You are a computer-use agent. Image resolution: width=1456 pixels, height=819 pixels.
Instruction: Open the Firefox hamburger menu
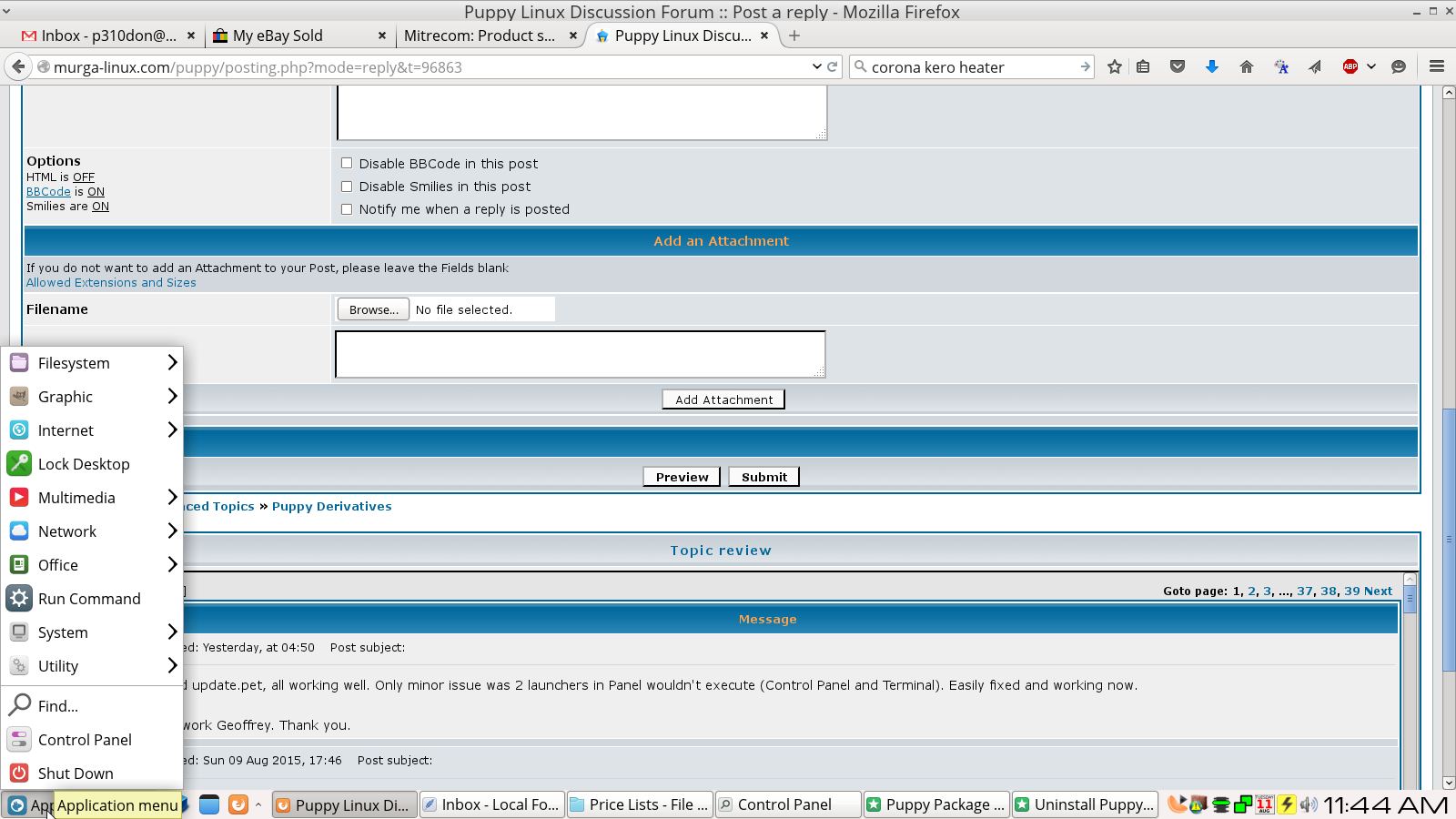pyautogui.click(x=1437, y=66)
